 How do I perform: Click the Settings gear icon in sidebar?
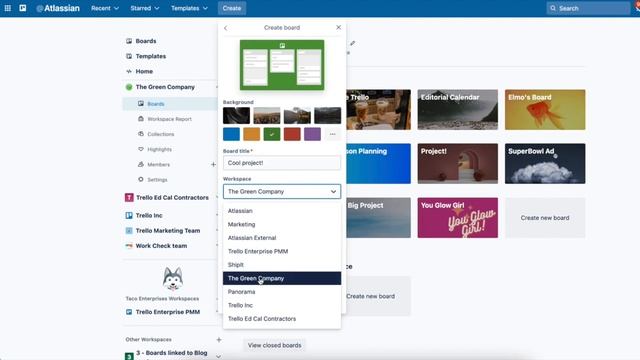pos(141,179)
